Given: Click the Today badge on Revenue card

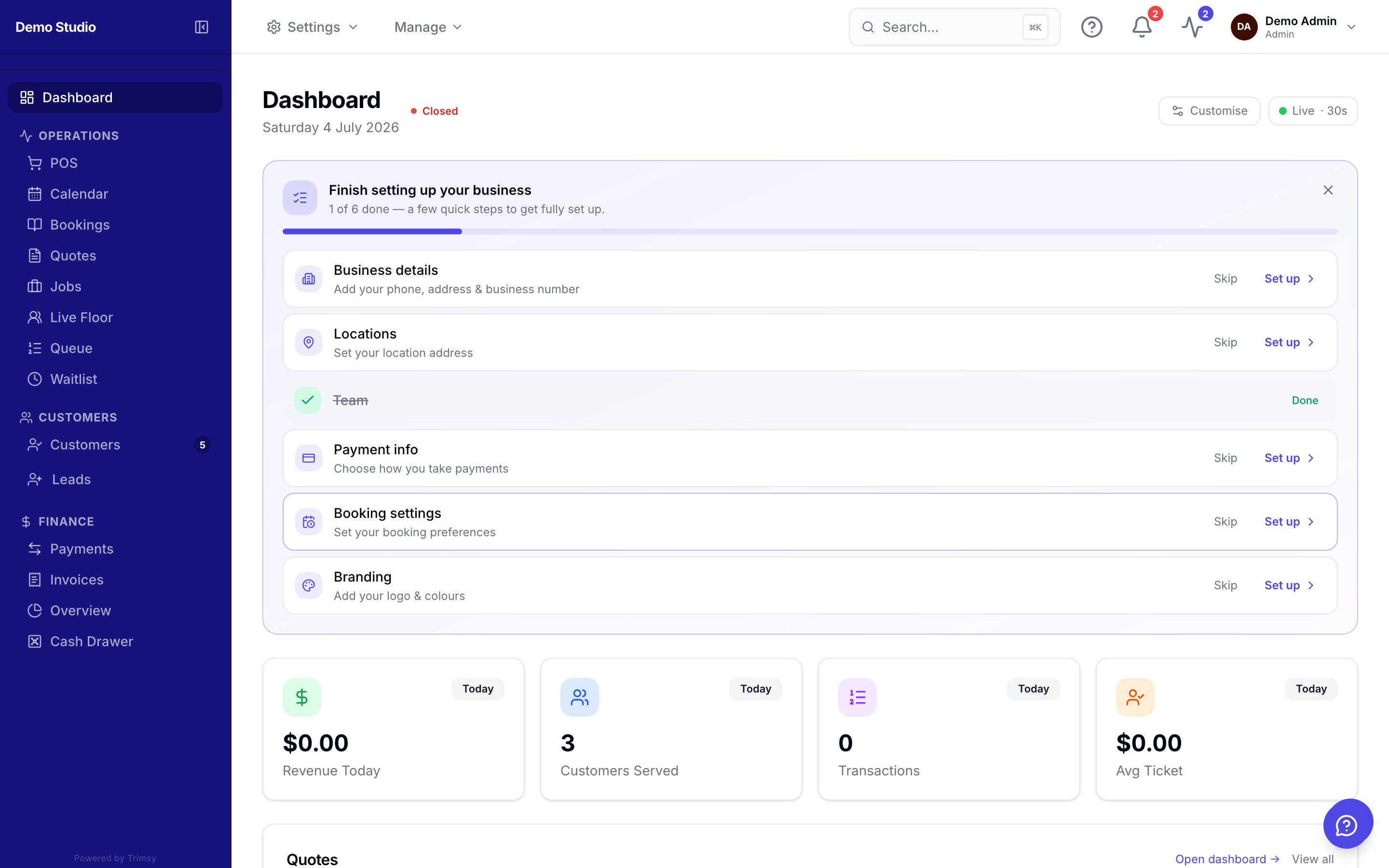Looking at the screenshot, I should (x=477, y=689).
